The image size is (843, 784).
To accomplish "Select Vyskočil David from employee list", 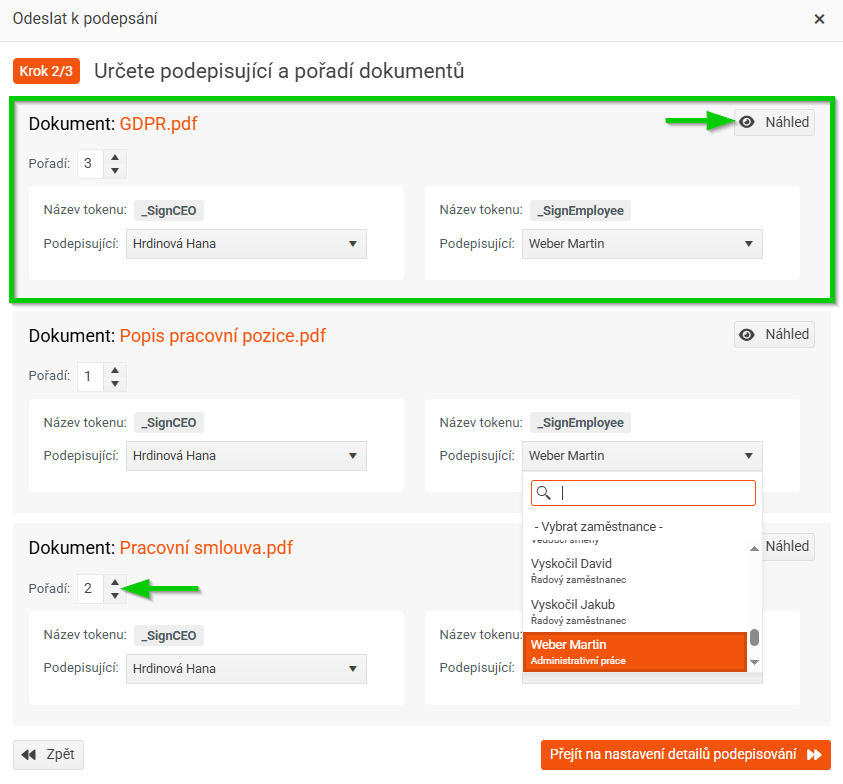I will 635,570.
